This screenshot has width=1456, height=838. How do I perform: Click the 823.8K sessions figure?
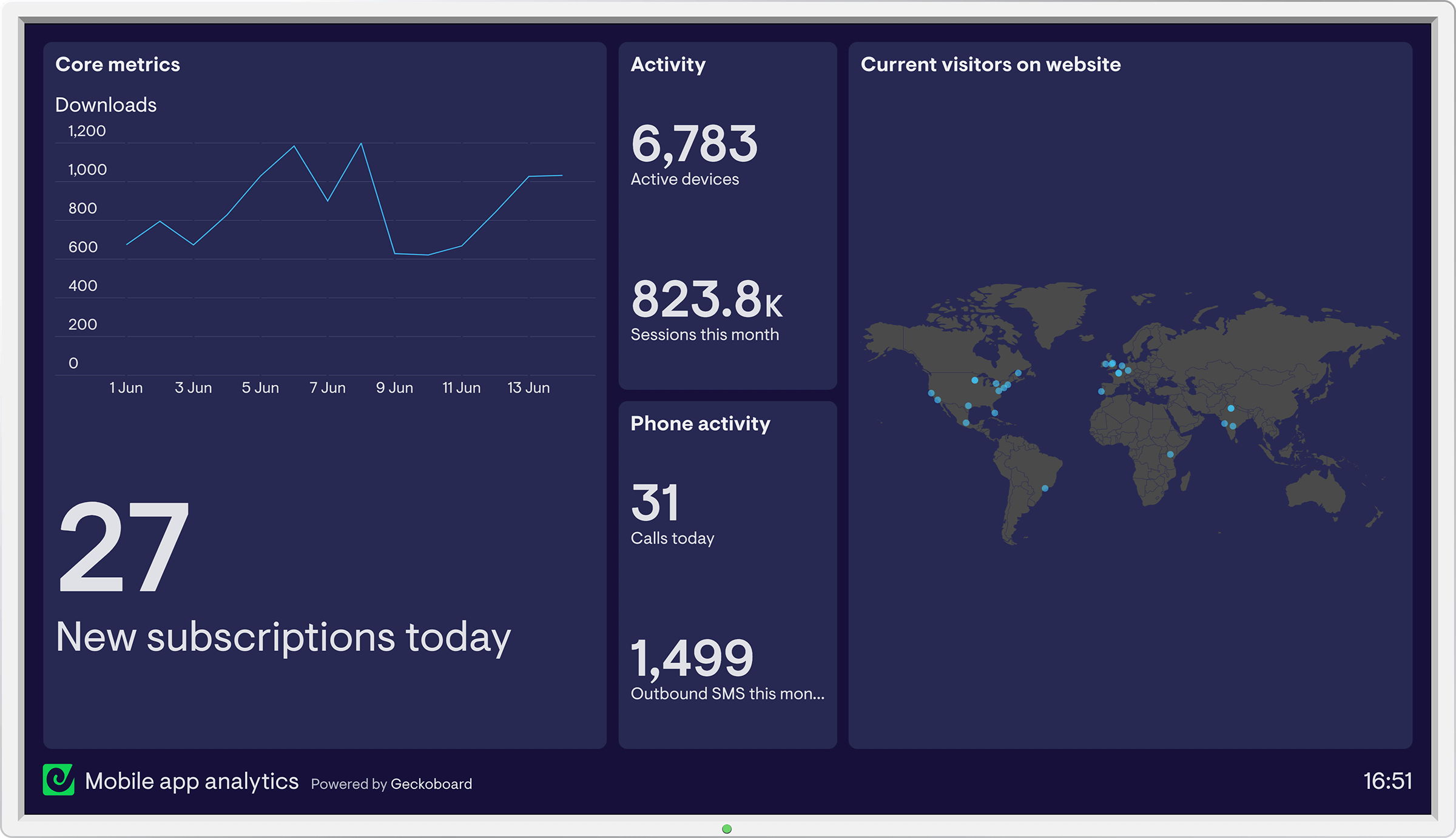click(706, 299)
